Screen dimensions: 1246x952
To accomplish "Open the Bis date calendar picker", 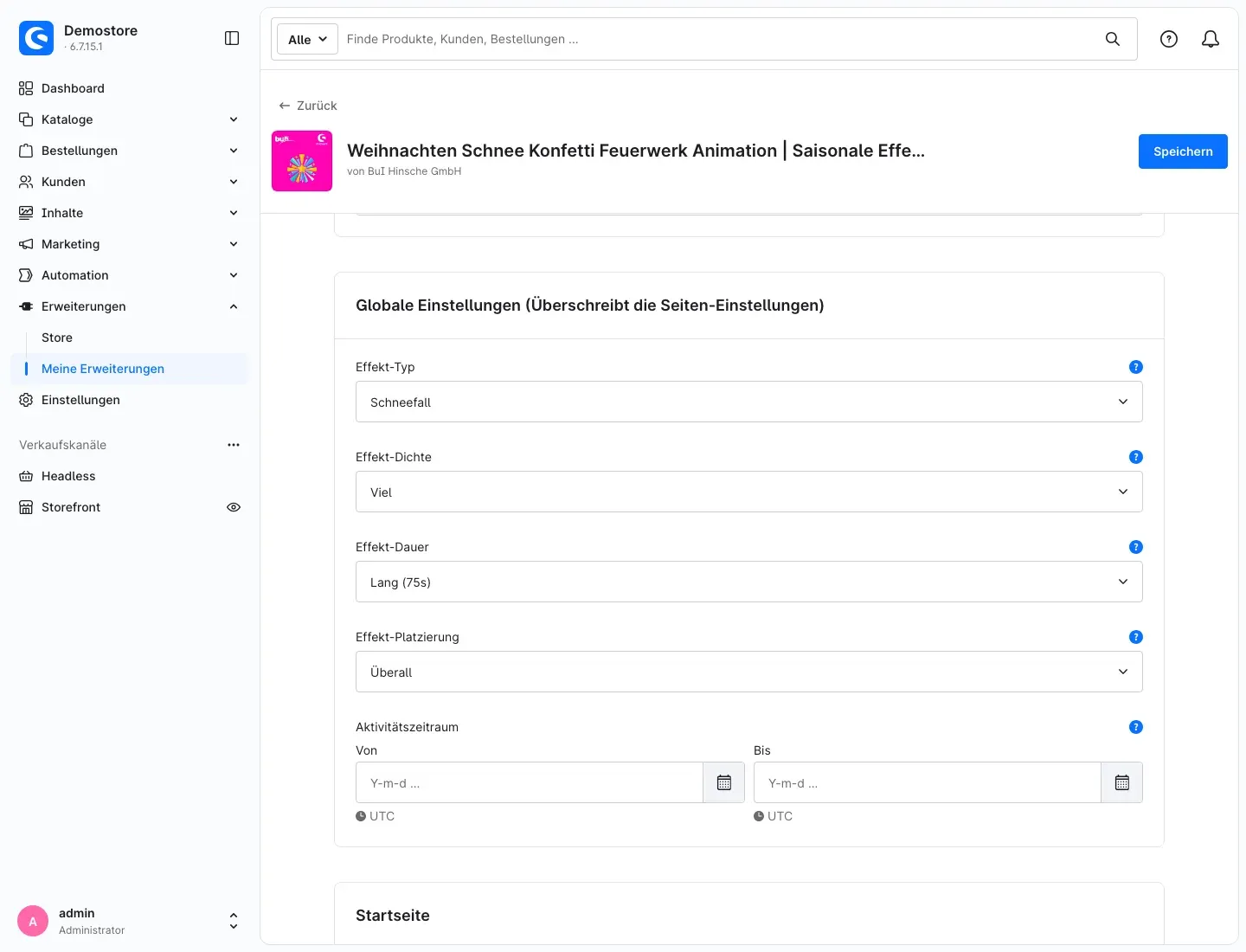I will pos(1122,782).
